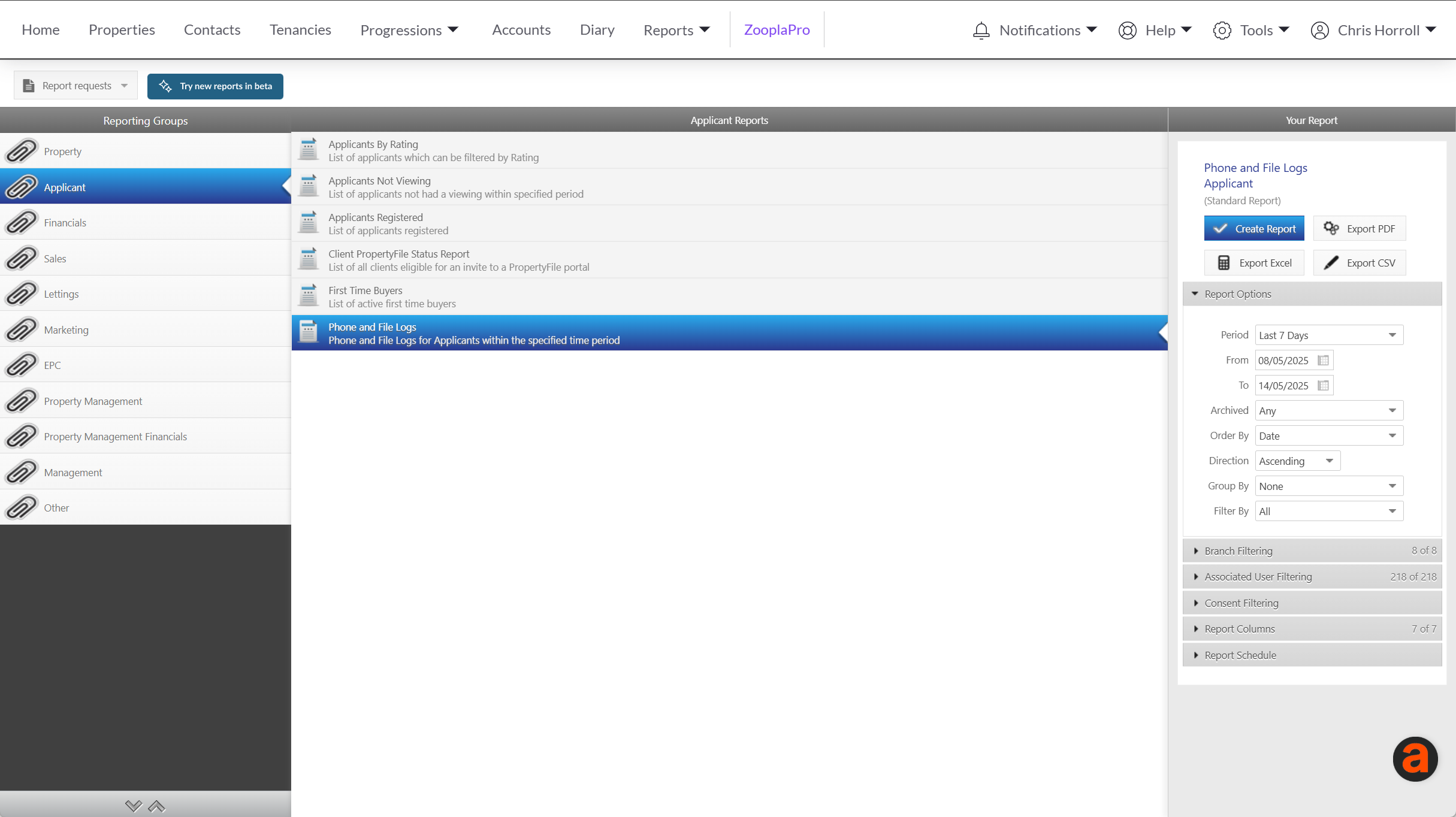1456x817 pixels.
Task: Click the To date input field
Action: [x=1294, y=385]
